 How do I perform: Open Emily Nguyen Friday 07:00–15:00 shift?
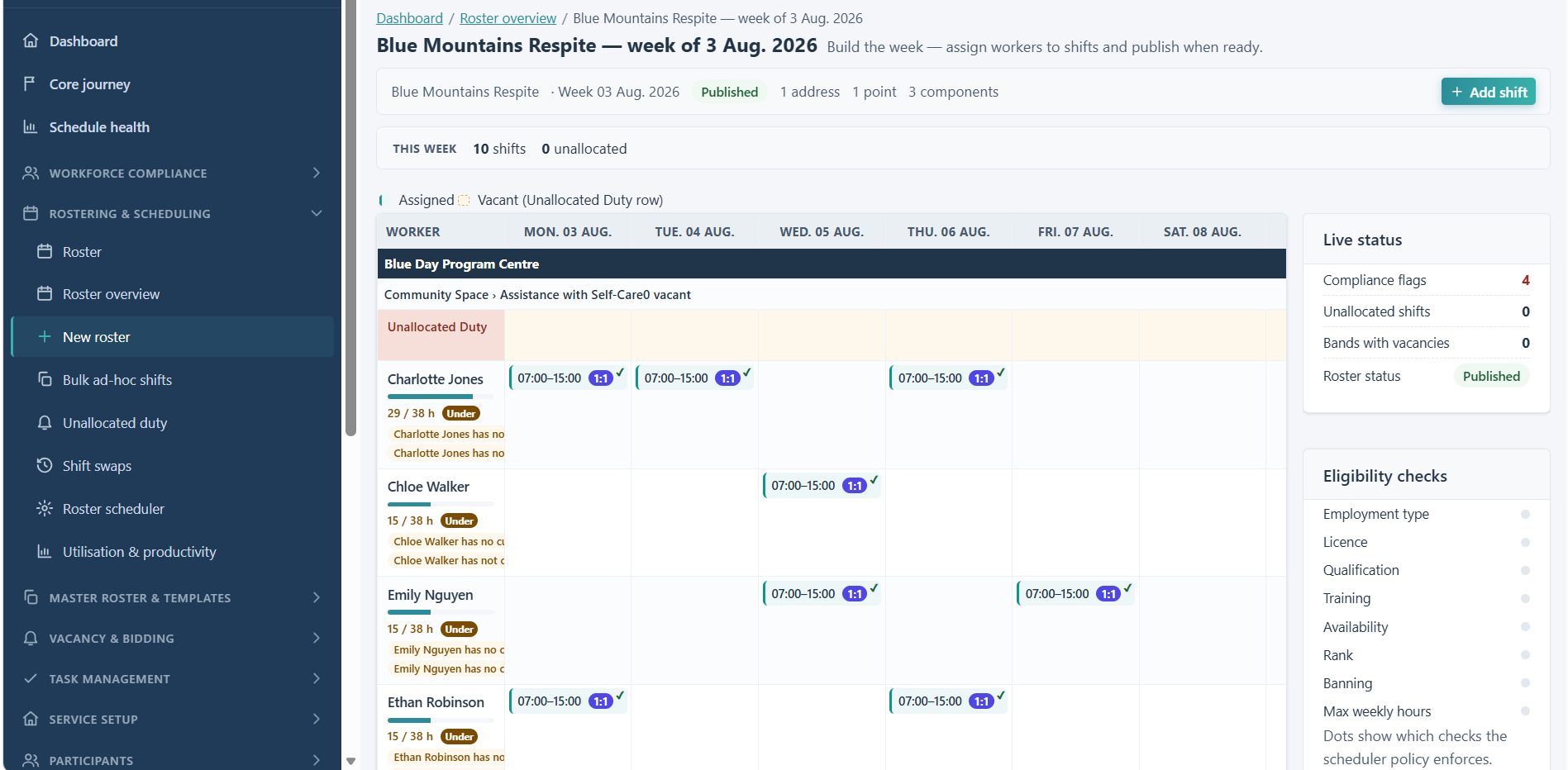(x=1075, y=593)
